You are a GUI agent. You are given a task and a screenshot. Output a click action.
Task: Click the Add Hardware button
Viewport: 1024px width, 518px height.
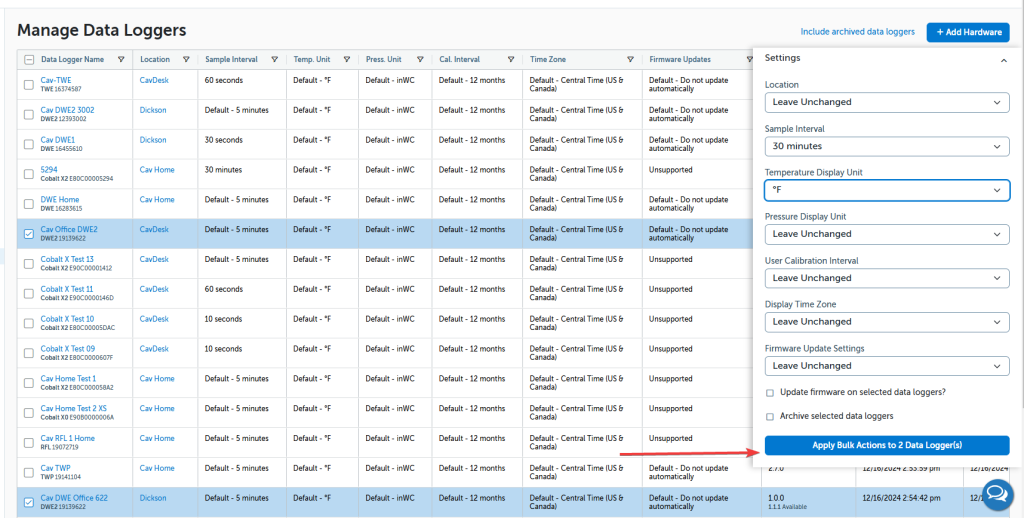(967, 32)
